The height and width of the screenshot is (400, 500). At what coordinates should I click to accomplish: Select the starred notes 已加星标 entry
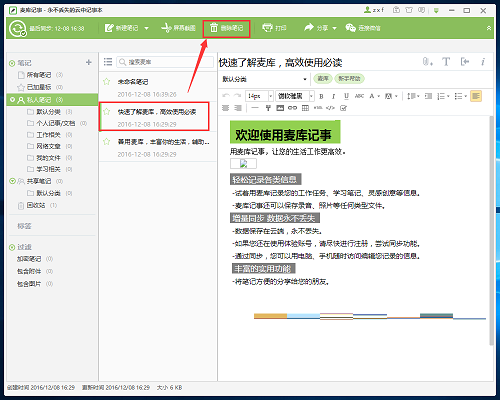click(40, 87)
